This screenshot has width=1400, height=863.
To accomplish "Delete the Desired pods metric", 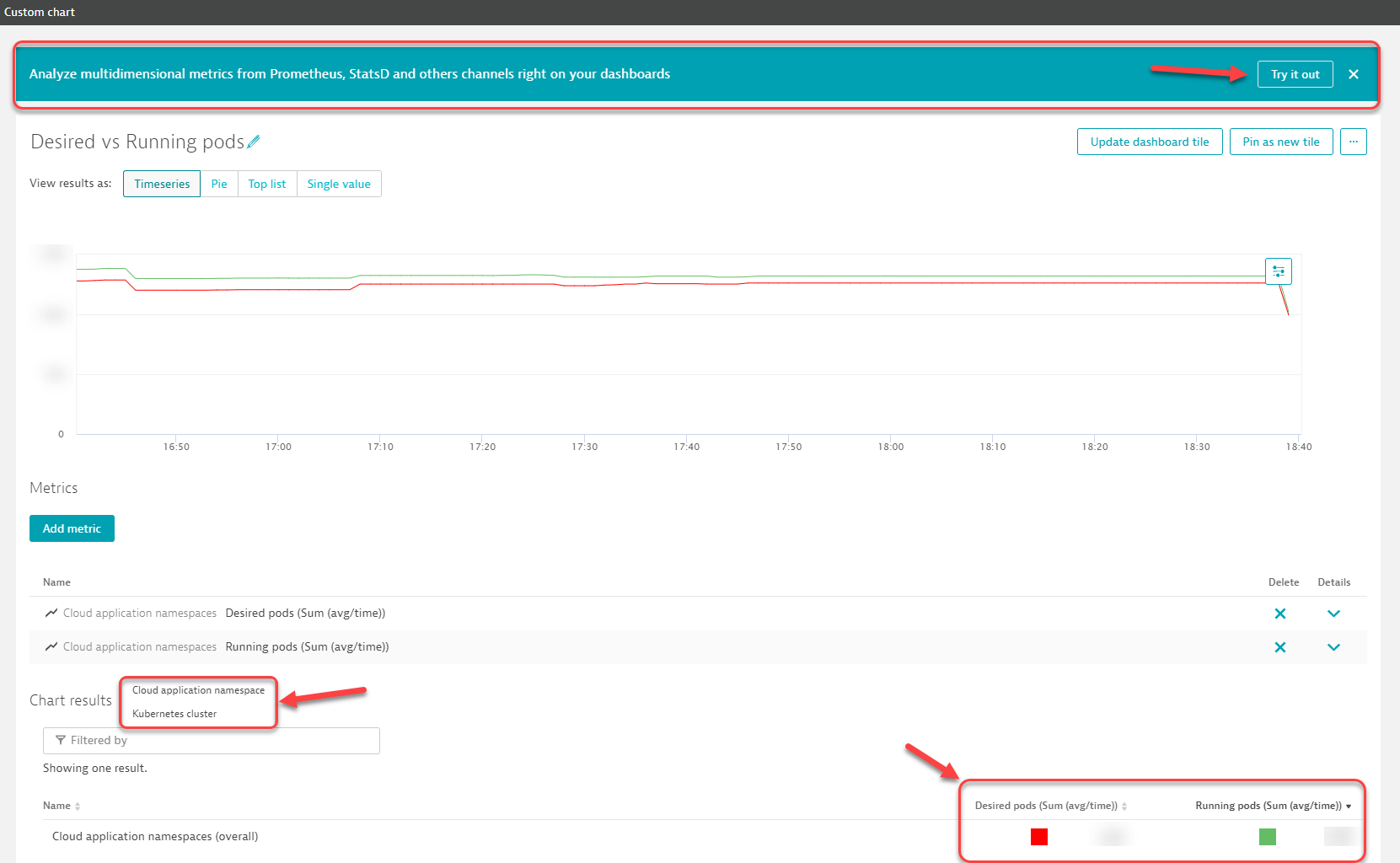I will (1279, 614).
